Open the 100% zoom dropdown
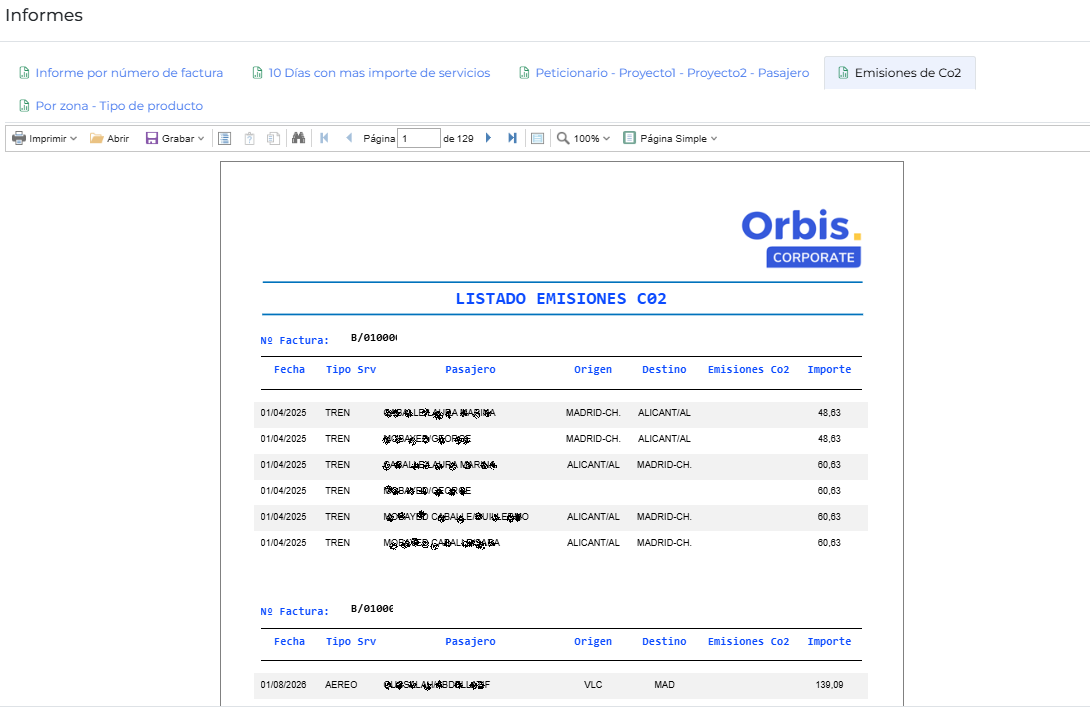The width and height of the screenshot is (1090, 715). [583, 138]
